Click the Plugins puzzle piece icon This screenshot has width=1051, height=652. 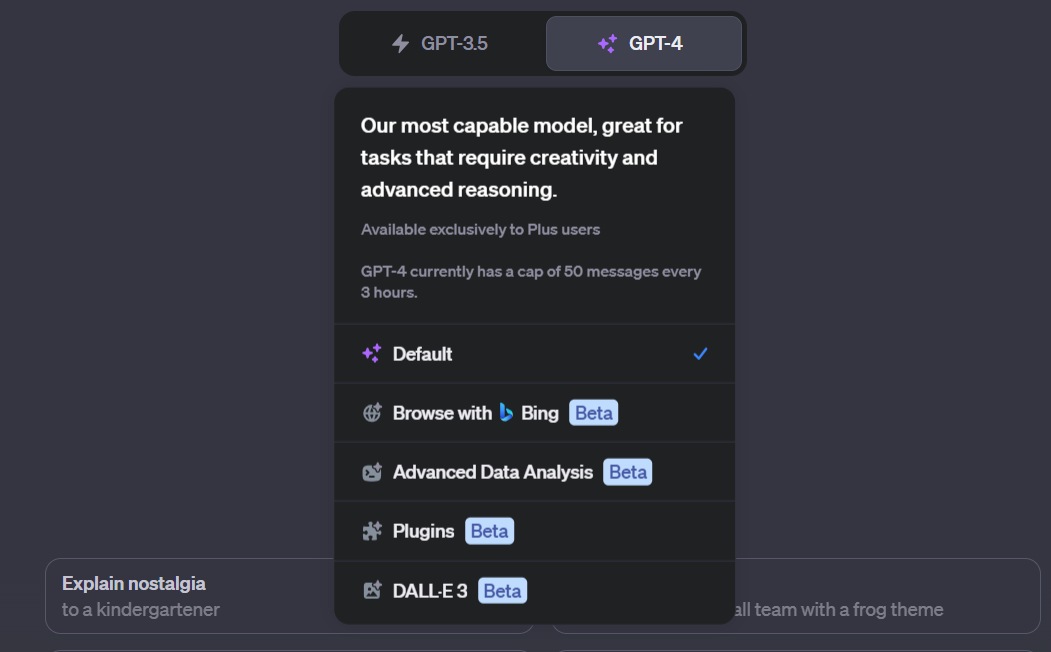pyautogui.click(x=372, y=531)
